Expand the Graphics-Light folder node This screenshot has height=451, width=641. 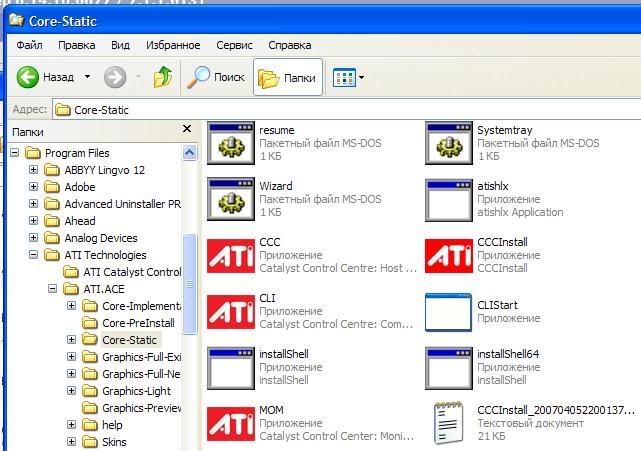(71, 390)
